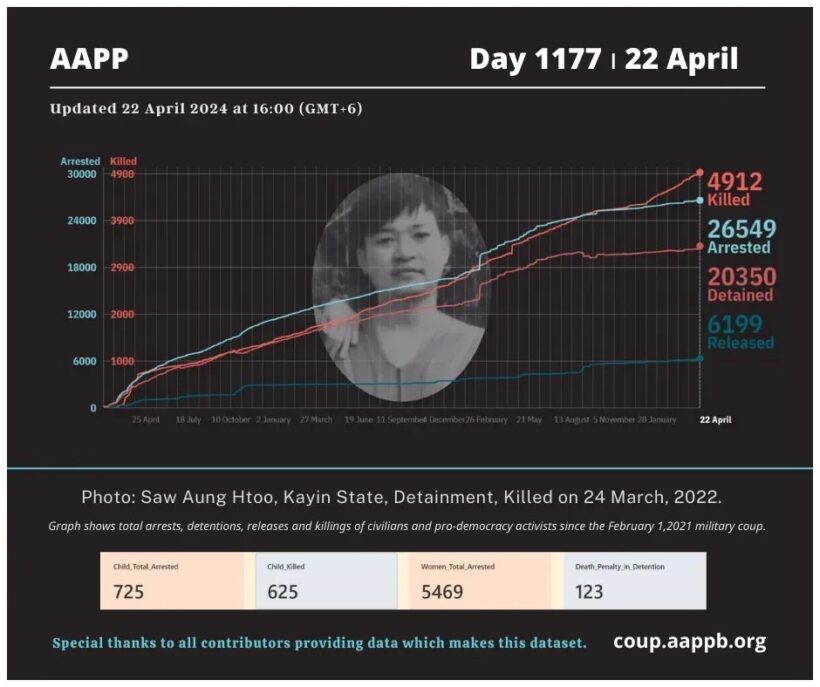Select the 20350 Detained legend label
Viewport: 820px width, 687px height.
tap(741, 284)
